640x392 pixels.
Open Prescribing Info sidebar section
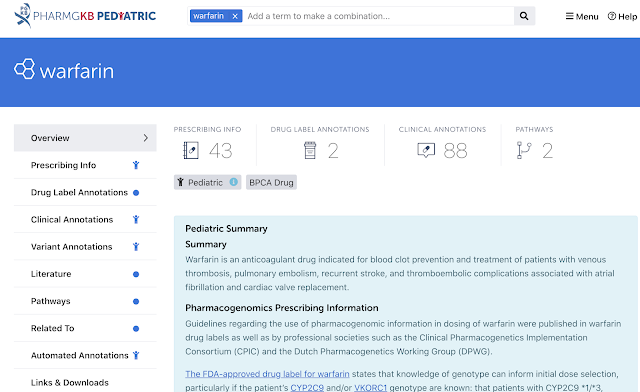(x=85, y=165)
